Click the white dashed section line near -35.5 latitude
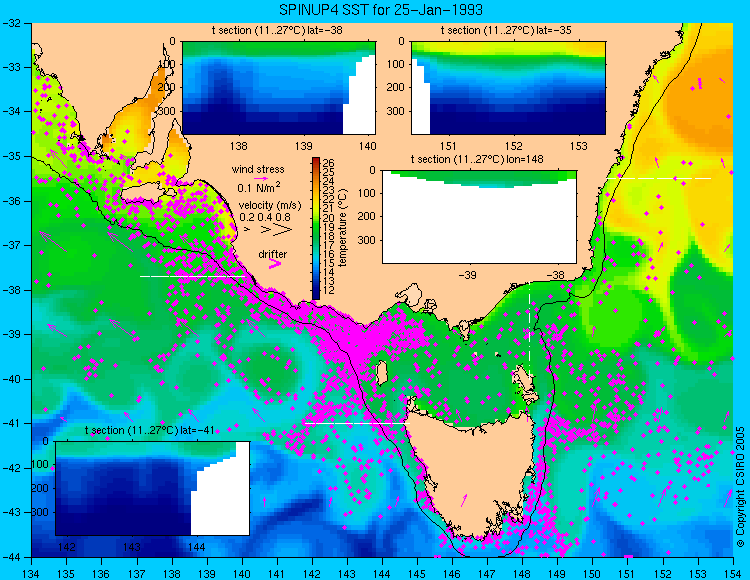Viewport: 750px width, 580px height. [x=660, y=178]
